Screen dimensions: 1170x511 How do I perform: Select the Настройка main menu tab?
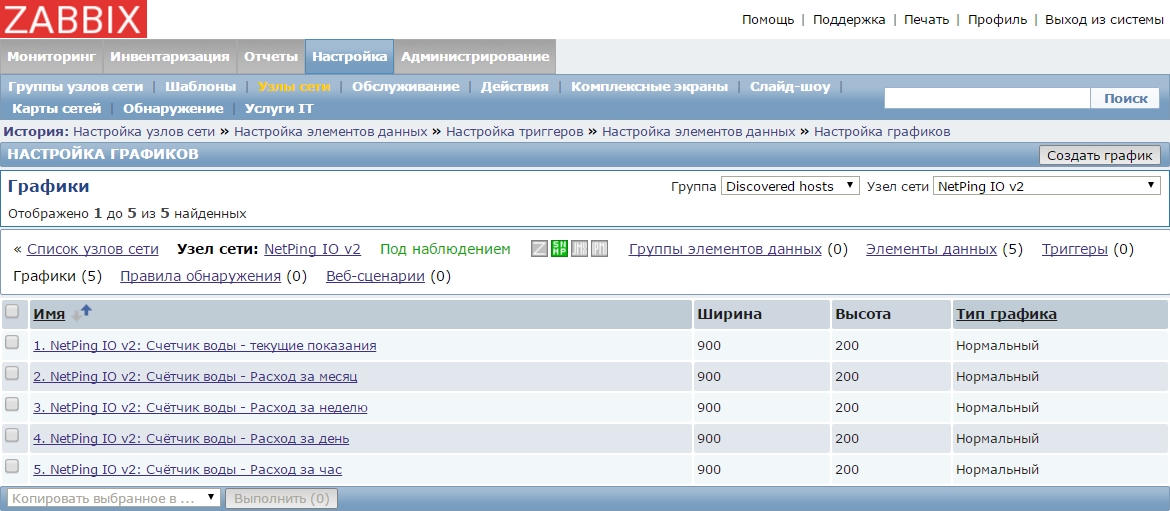click(x=349, y=57)
